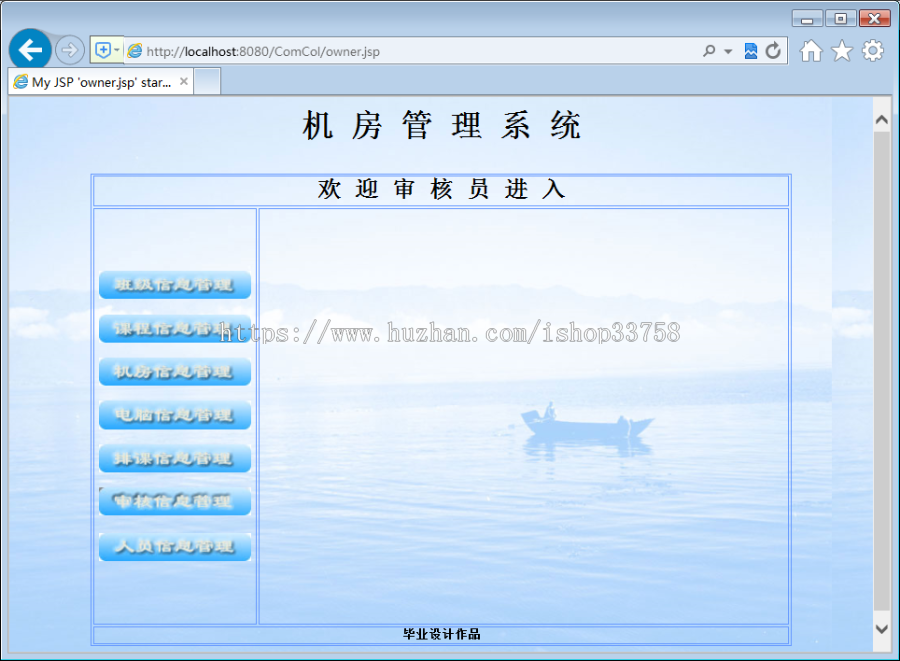This screenshot has height=661, width=900.
Task: Open 人员信息管理 (Personnel Info Management)
Action: (174, 547)
